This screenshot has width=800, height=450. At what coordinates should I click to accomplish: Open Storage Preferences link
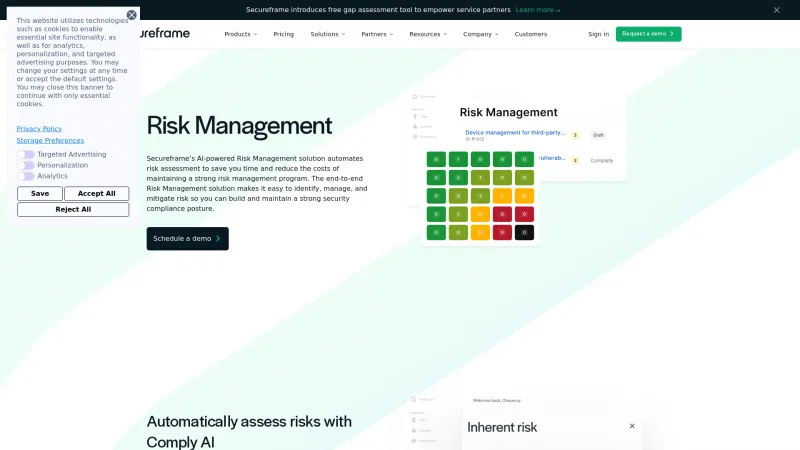(x=50, y=140)
